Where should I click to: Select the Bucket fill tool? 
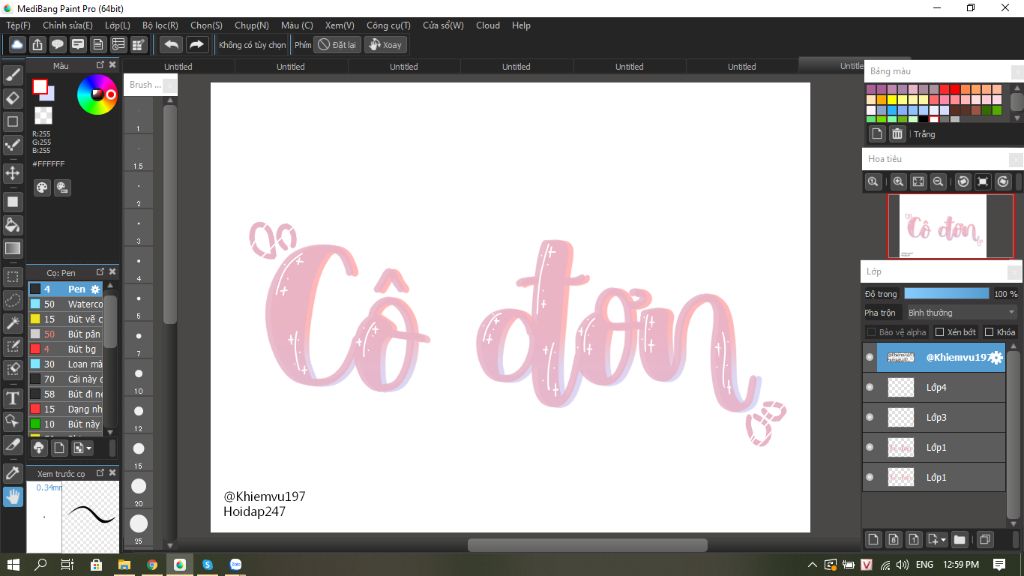(12, 225)
